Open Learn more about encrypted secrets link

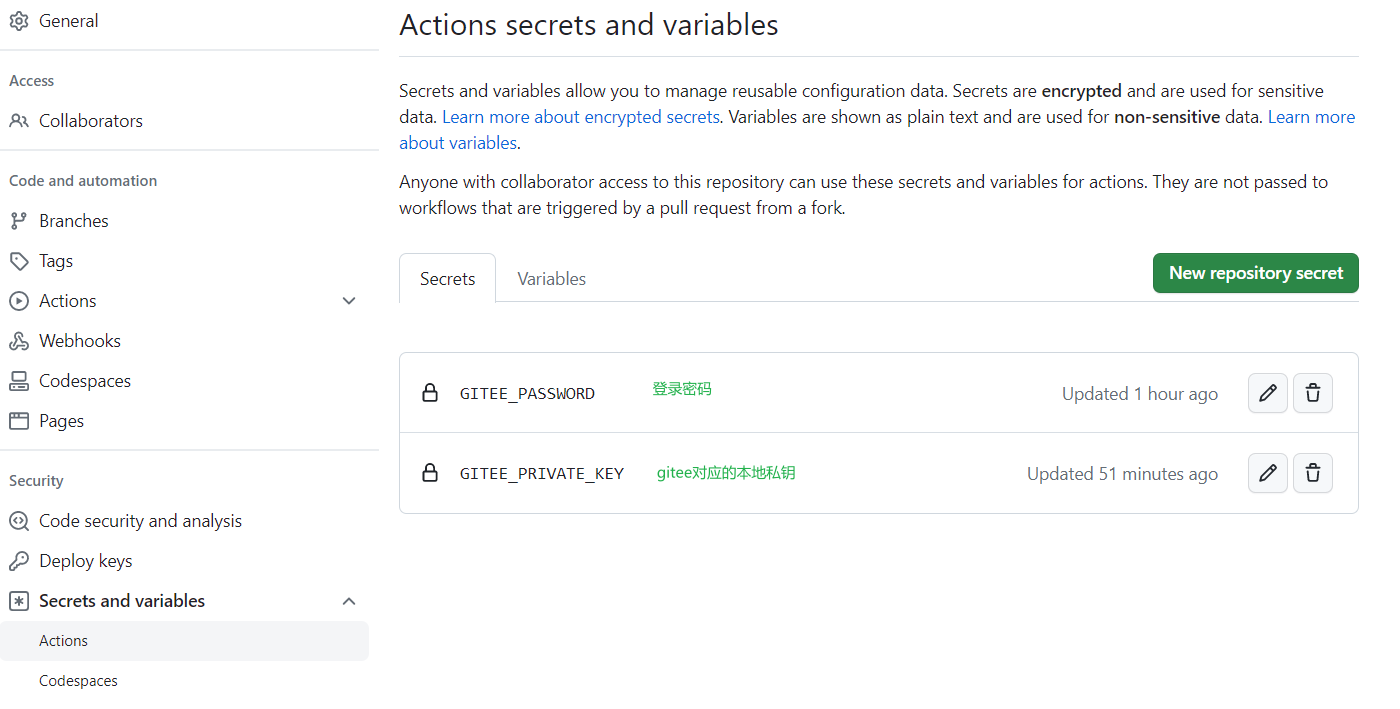coord(580,117)
